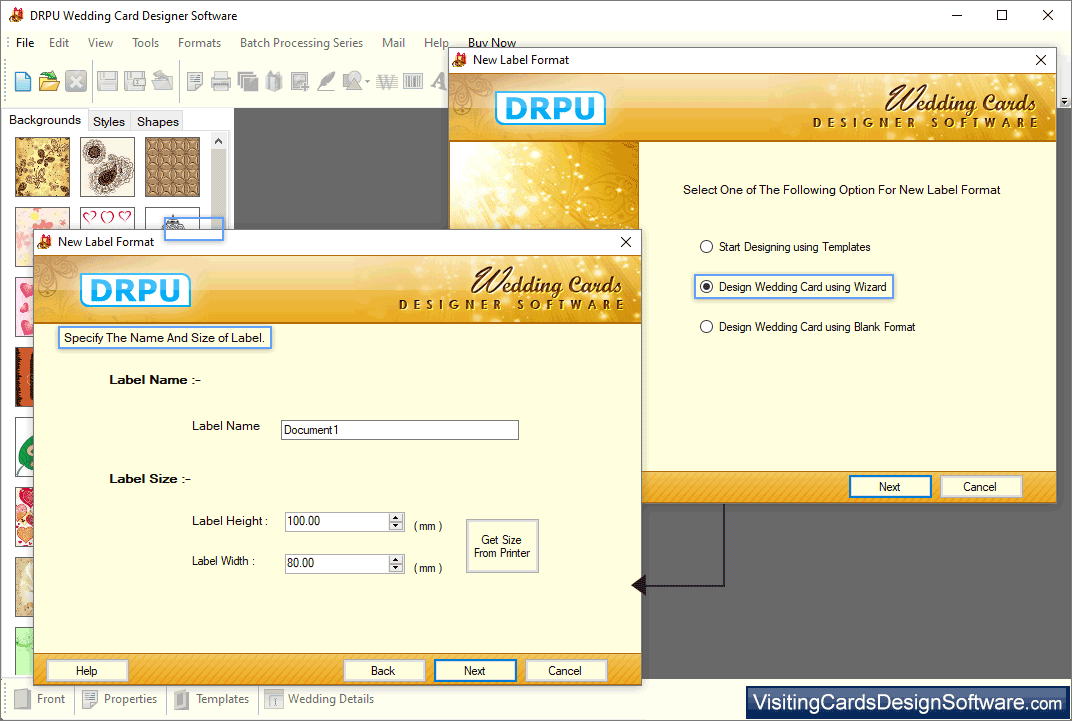Click the backgrounds list scroll-up arrow

(x=218, y=141)
